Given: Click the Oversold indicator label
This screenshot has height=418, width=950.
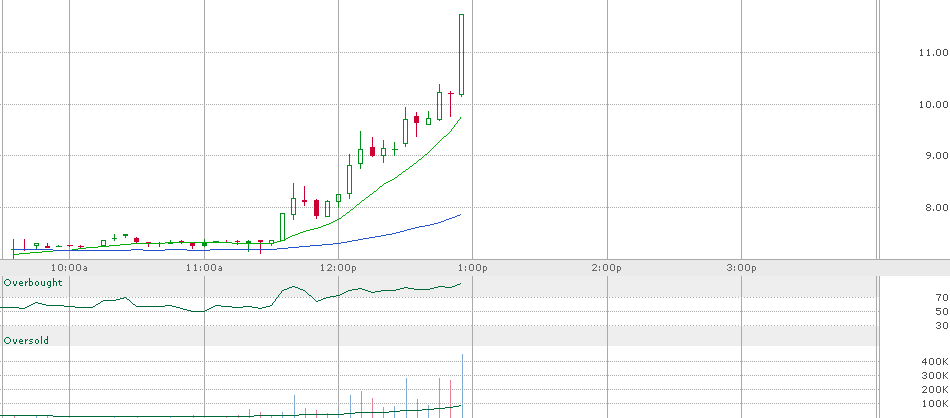Looking at the screenshot, I should [26, 340].
